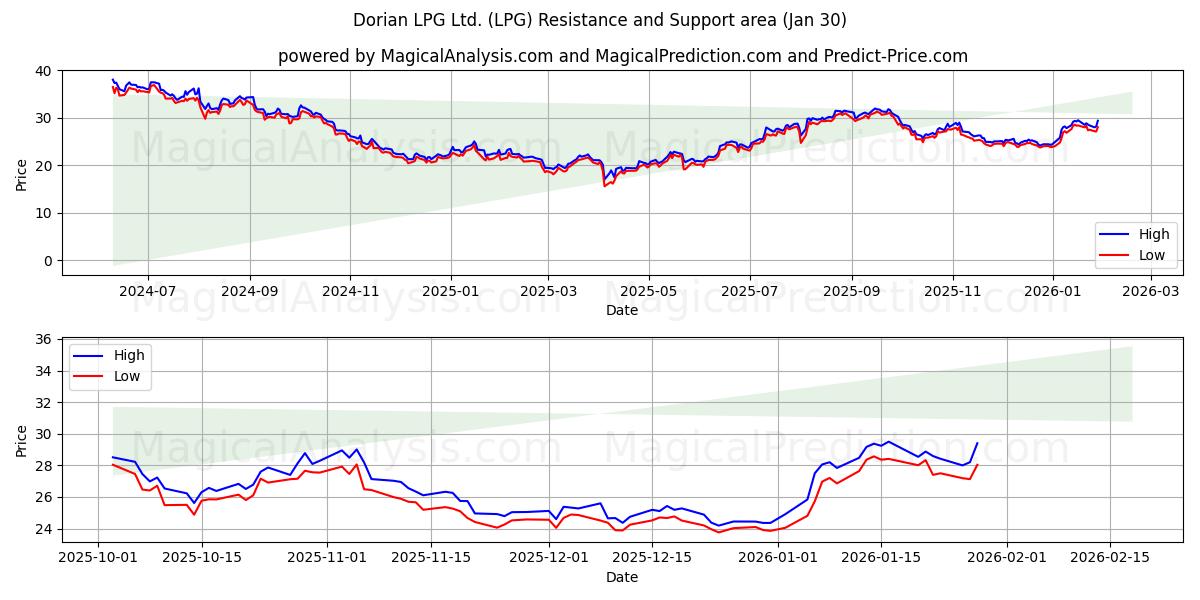Click the '2026-01' tick label on top chart
1200x600 pixels.
(1053, 291)
